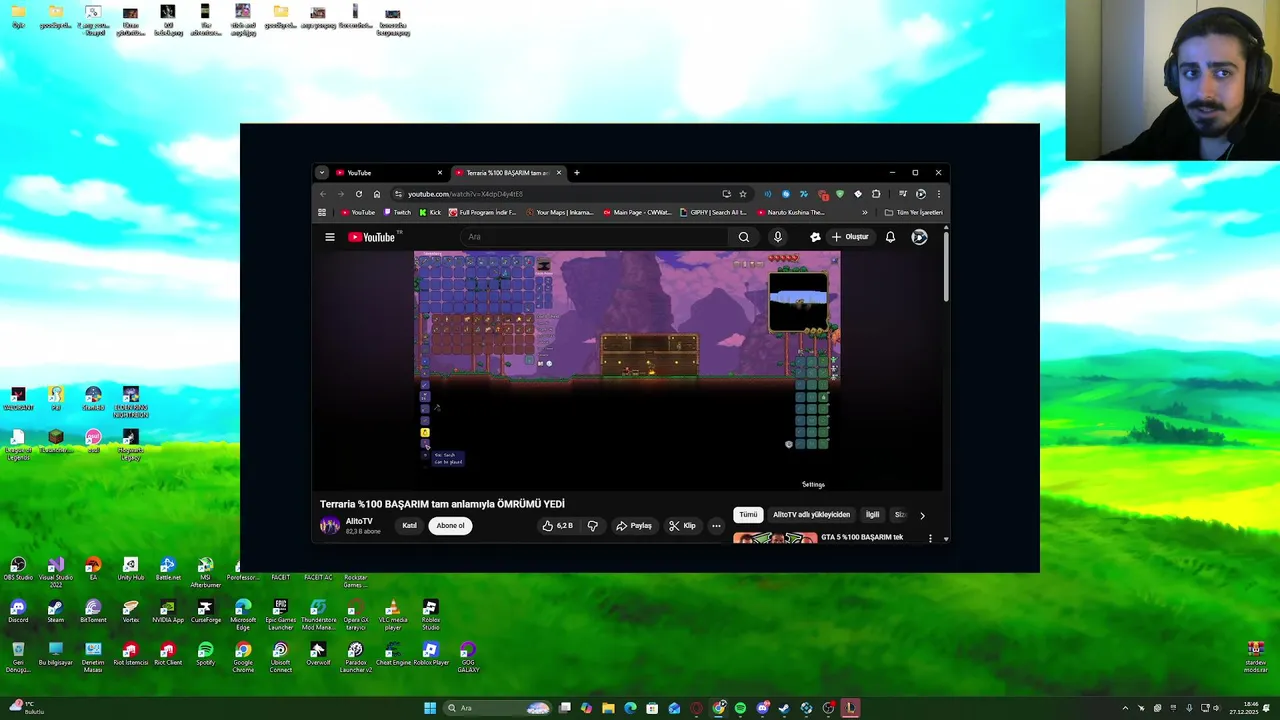Start voice search with microphone icon
Image resolution: width=1280 pixels, height=720 pixels.
[x=777, y=237]
